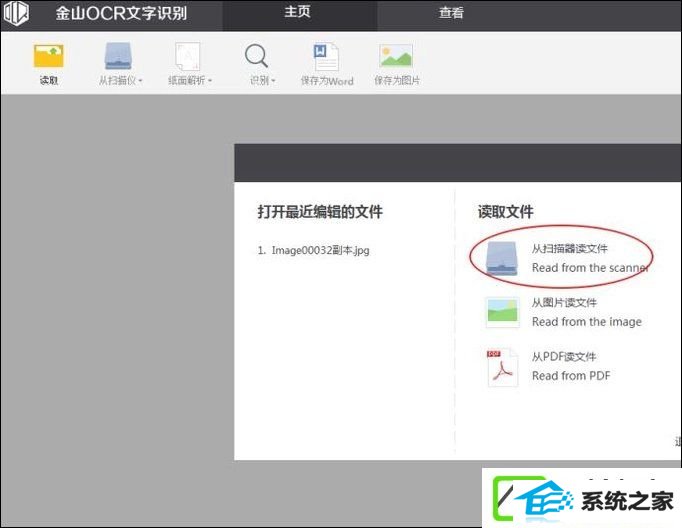Switch to the 查看 tab
682x528 pixels.
point(451,13)
